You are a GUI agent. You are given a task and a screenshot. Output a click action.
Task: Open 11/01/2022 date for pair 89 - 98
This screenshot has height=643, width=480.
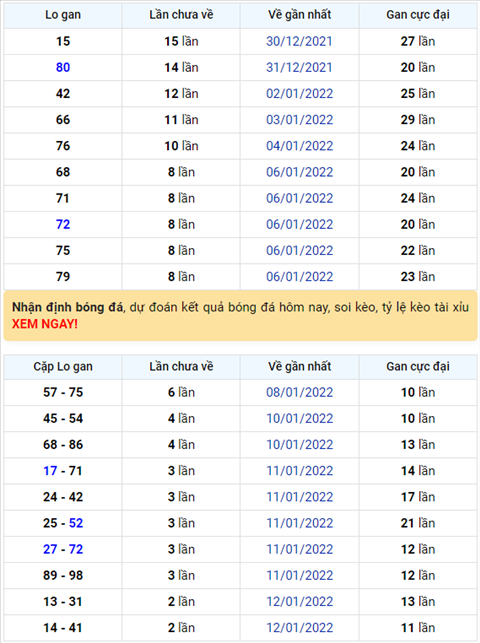coord(299,575)
